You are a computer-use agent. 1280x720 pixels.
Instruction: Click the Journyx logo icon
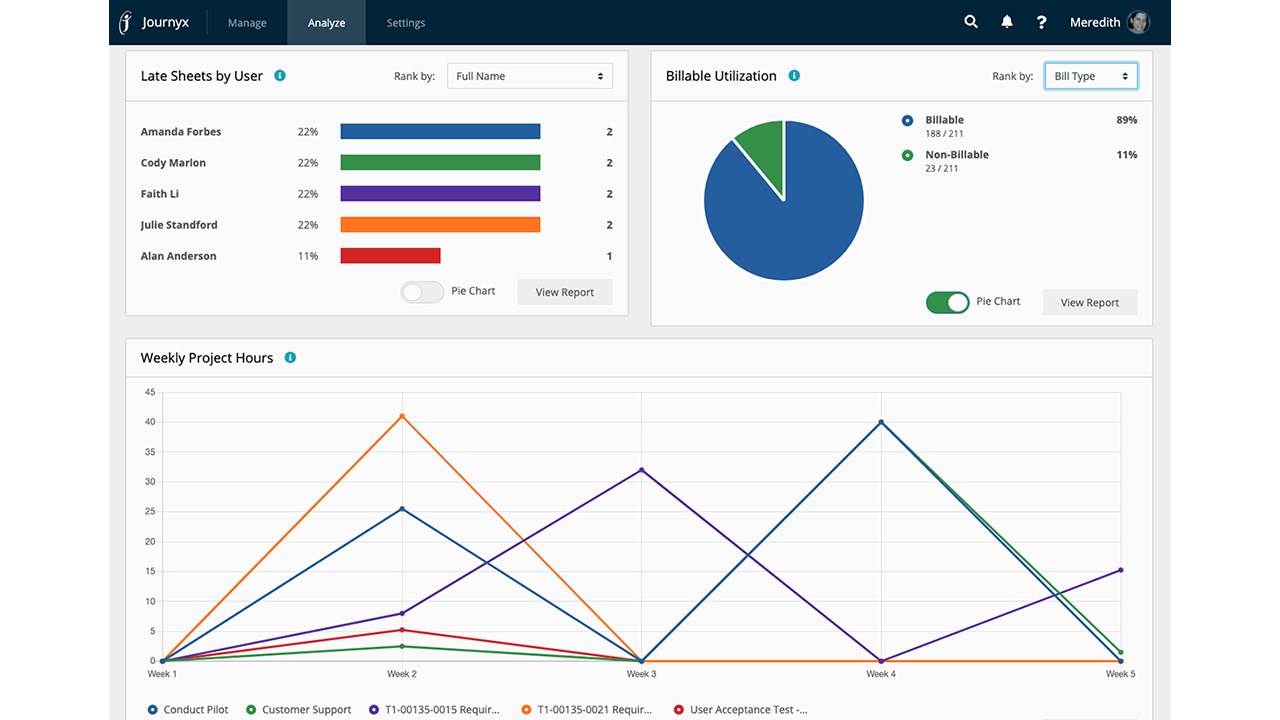[126, 22]
